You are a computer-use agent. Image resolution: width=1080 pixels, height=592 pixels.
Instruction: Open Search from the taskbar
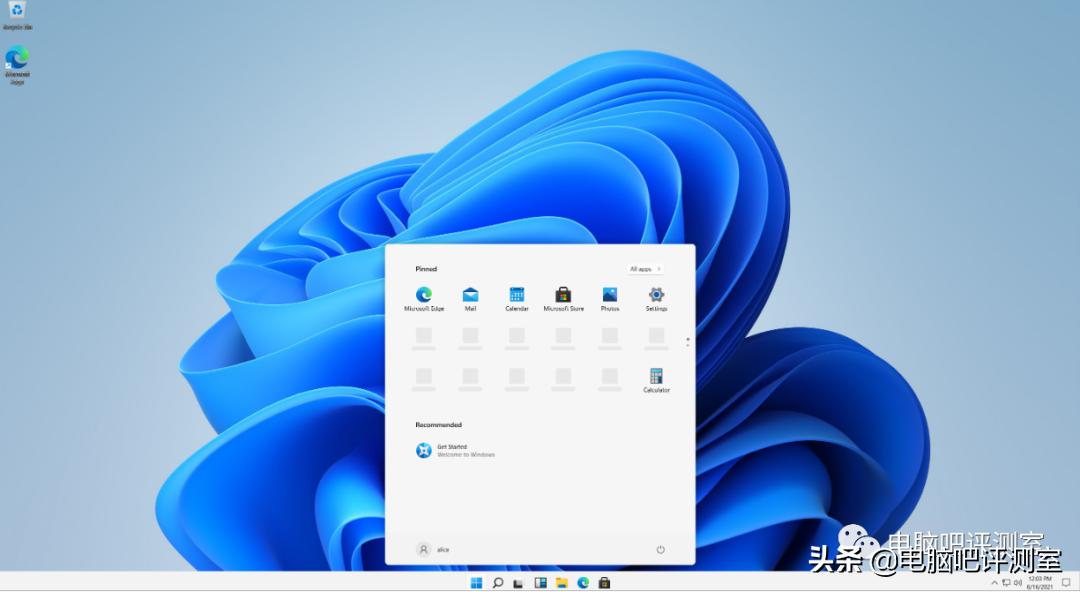tap(498, 582)
